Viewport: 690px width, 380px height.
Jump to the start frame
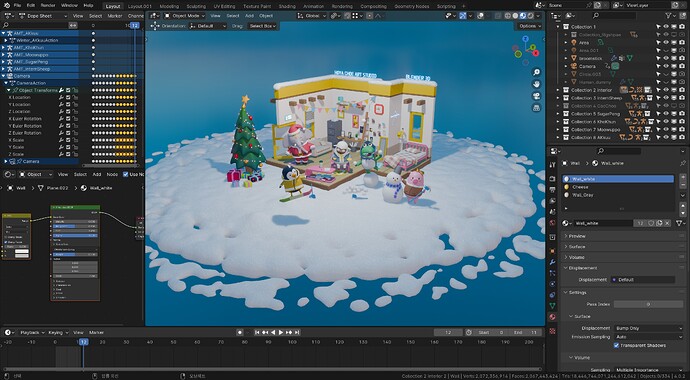pos(258,332)
